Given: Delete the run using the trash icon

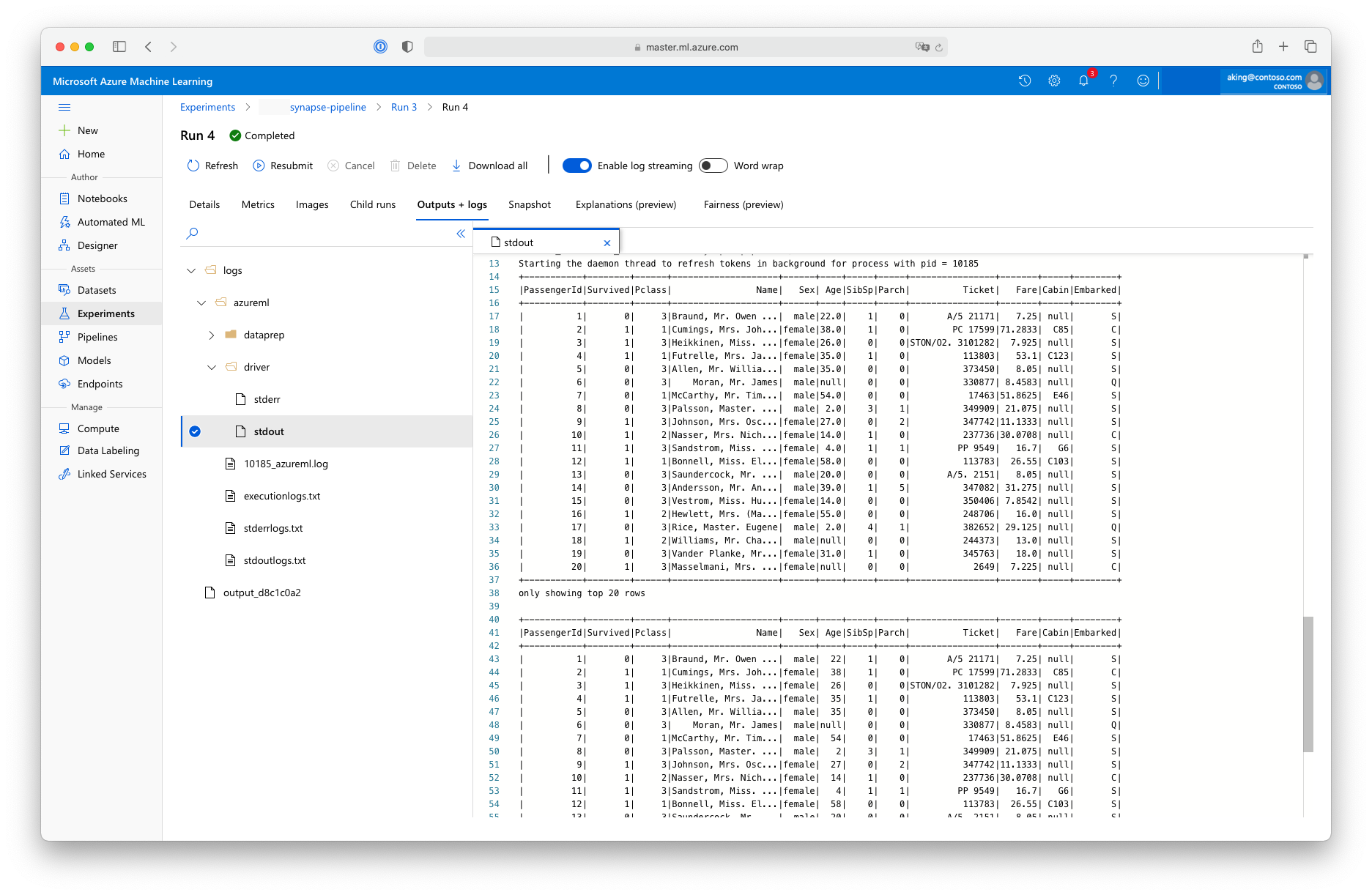Looking at the screenshot, I should click(412, 166).
